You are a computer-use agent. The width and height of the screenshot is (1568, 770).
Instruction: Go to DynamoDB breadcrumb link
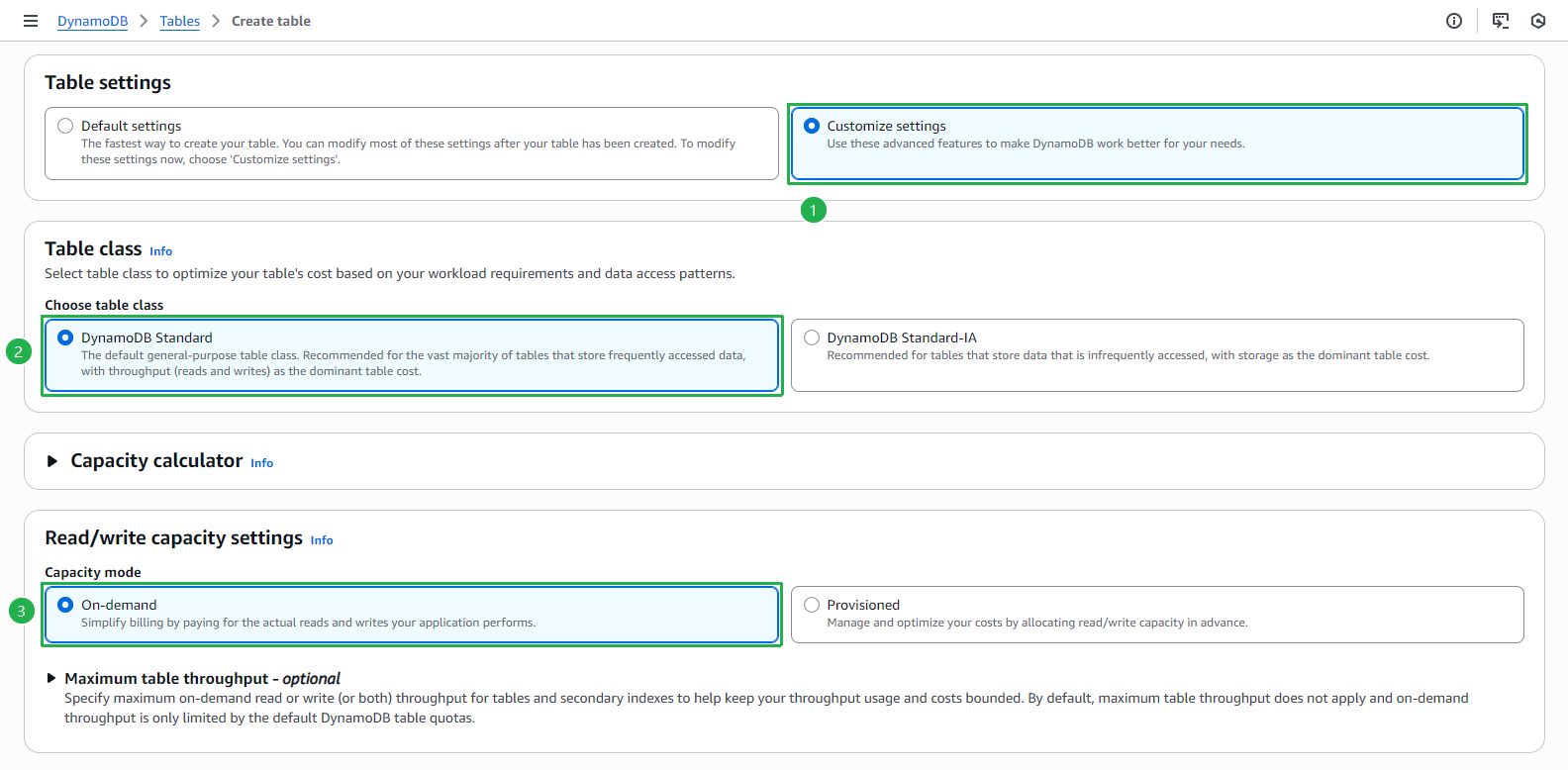(x=92, y=21)
